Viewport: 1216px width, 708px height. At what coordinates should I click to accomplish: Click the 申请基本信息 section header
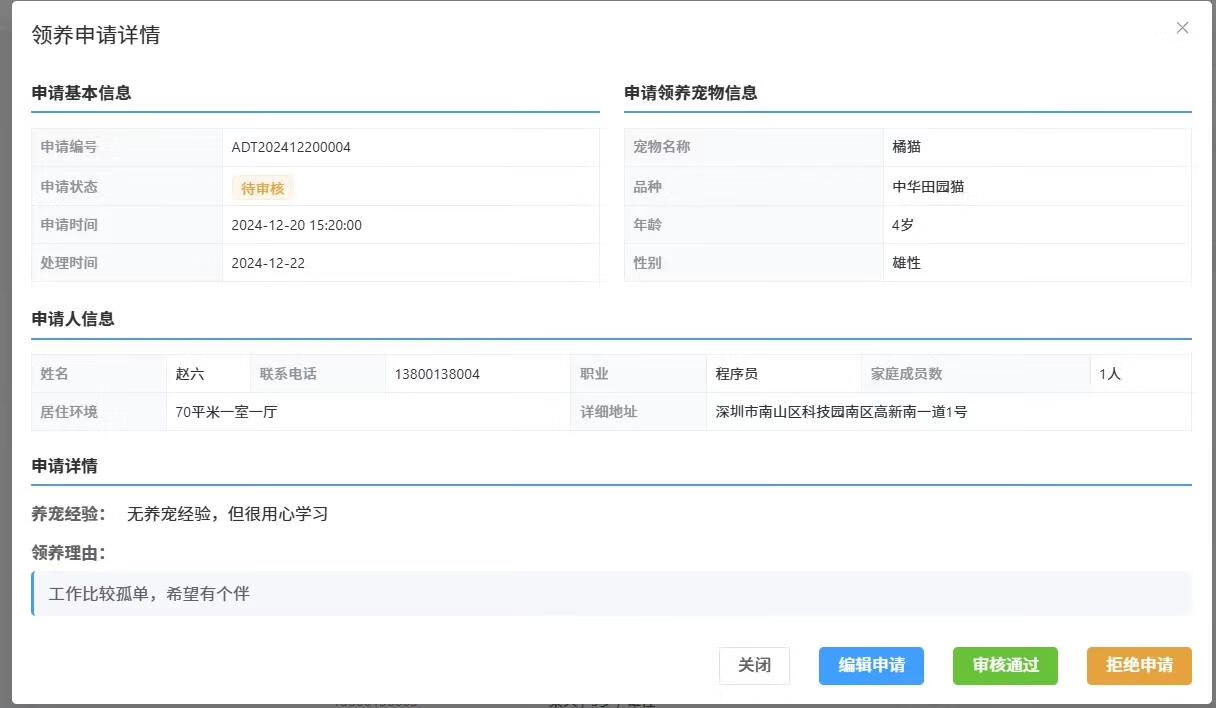[x=78, y=93]
